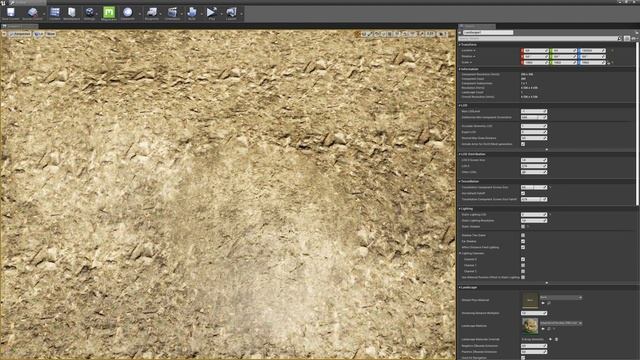This screenshot has height=360, width=640.
Task: Open the Perspective view mode menu
Action: coord(20,34)
